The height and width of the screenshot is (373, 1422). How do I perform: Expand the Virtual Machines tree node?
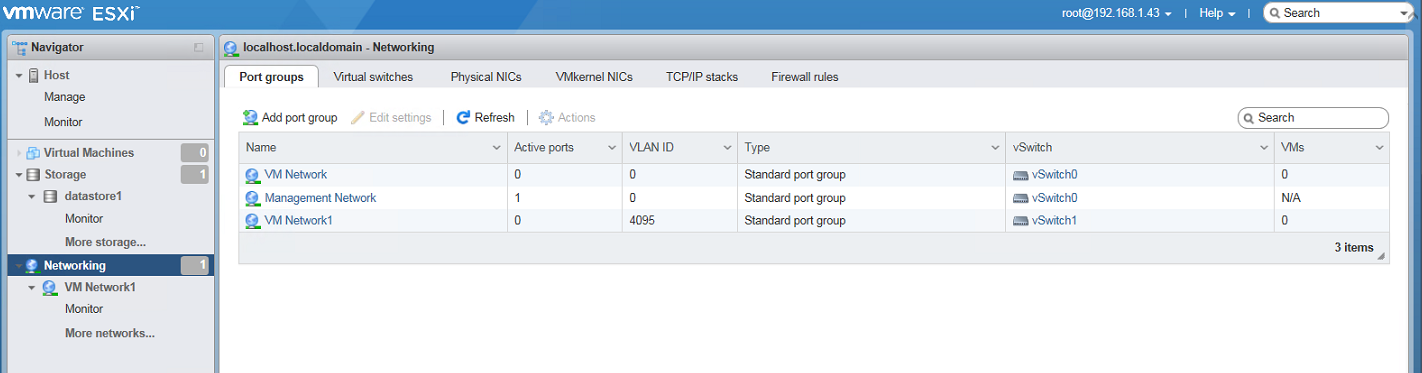tap(19, 153)
